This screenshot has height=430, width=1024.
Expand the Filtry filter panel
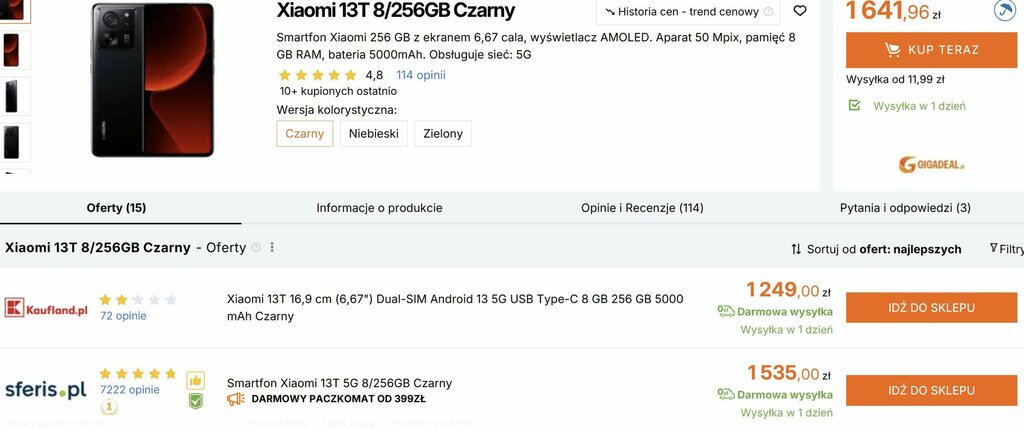(1006, 249)
